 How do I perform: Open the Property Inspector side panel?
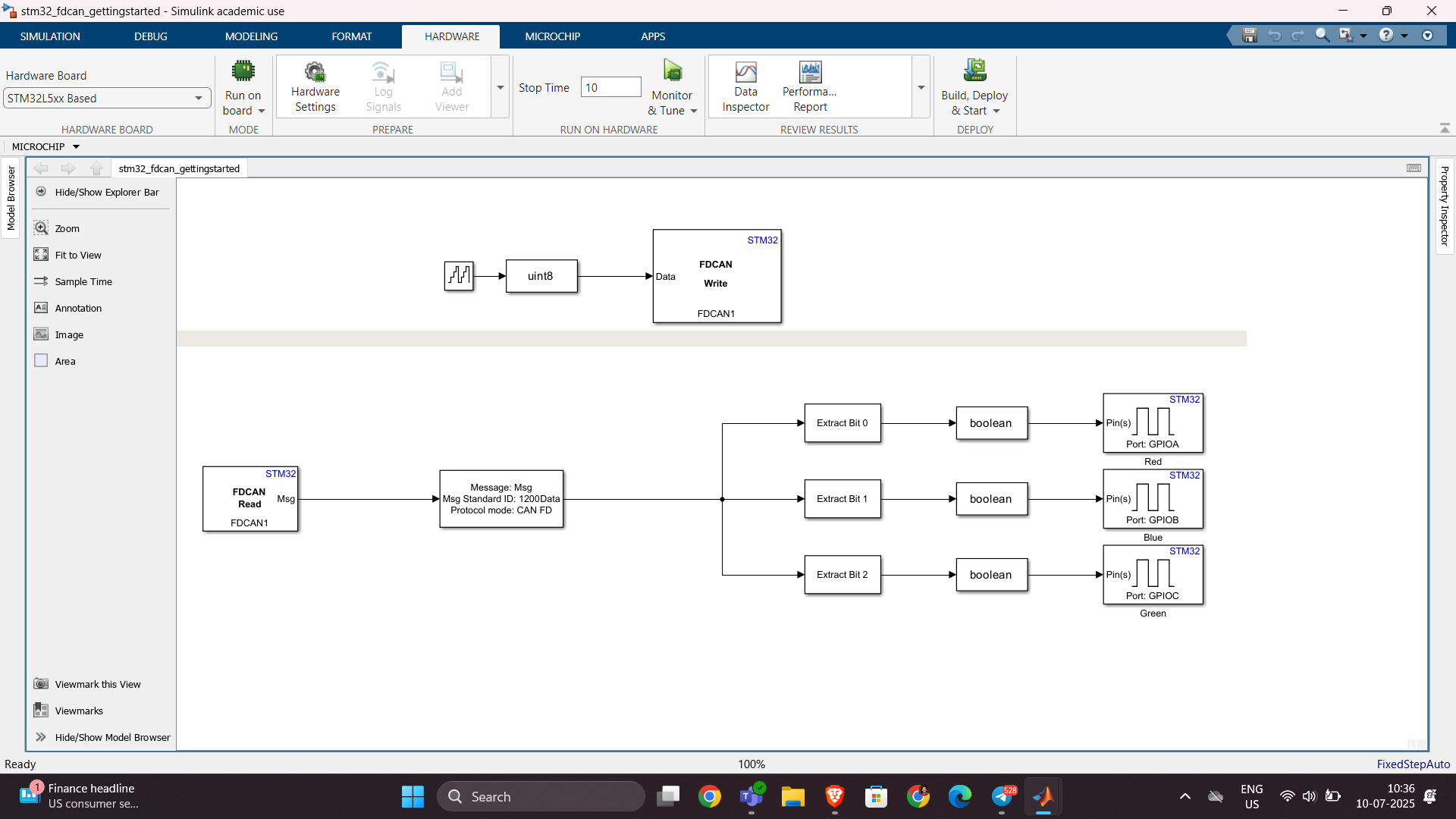tap(1445, 206)
